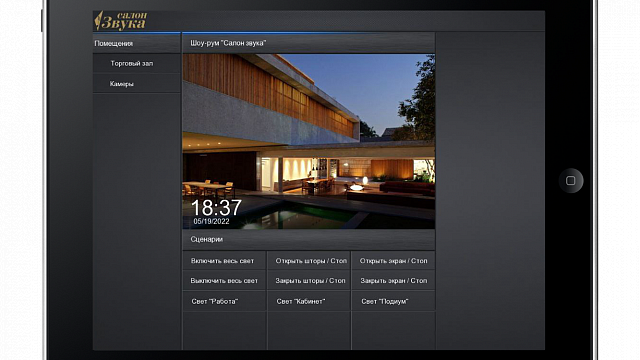Viewport: 640px width, 360px height.
Task: Open the Камеры section
Action: click(137, 84)
